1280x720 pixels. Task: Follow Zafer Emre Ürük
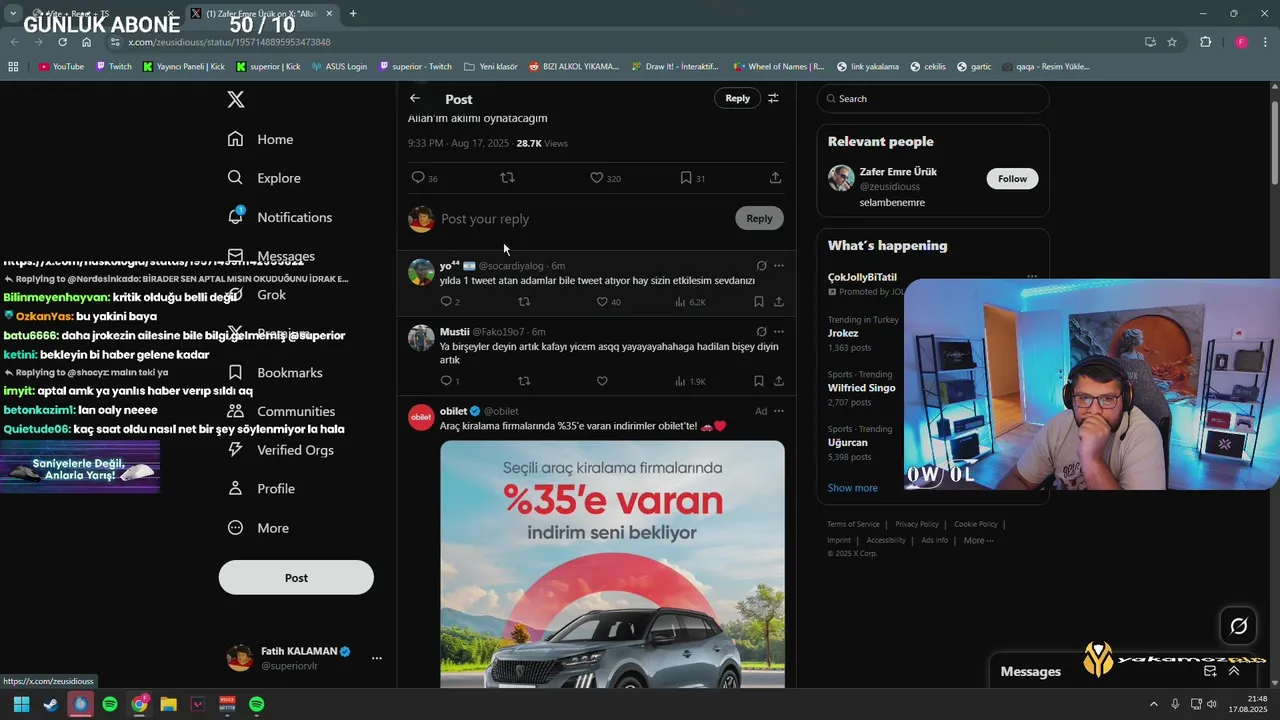tap(1012, 179)
